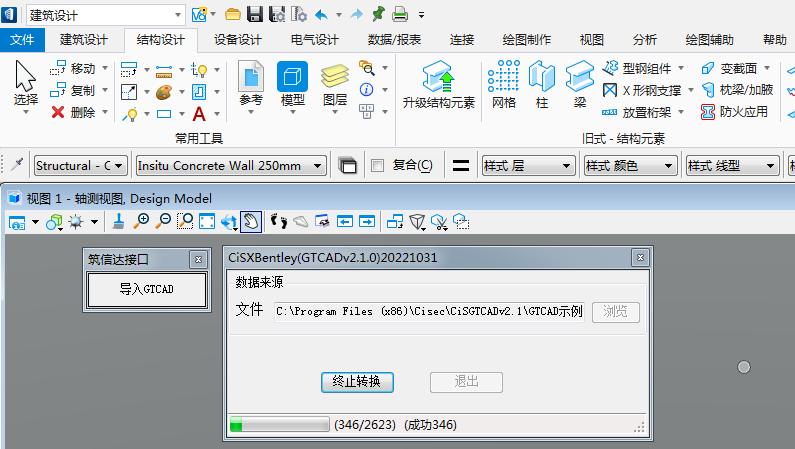Switch to the 设备设计 ribbon tab
The width and height of the screenshot is (795, 449).
pos(237,40)
